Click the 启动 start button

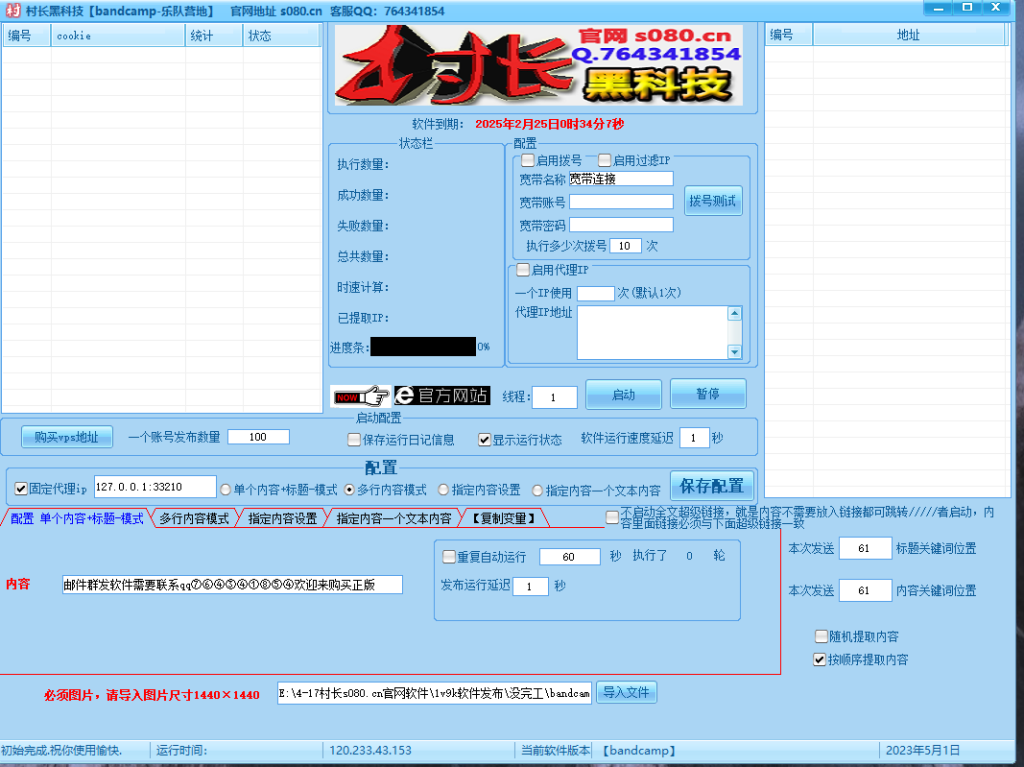point(623,394)
